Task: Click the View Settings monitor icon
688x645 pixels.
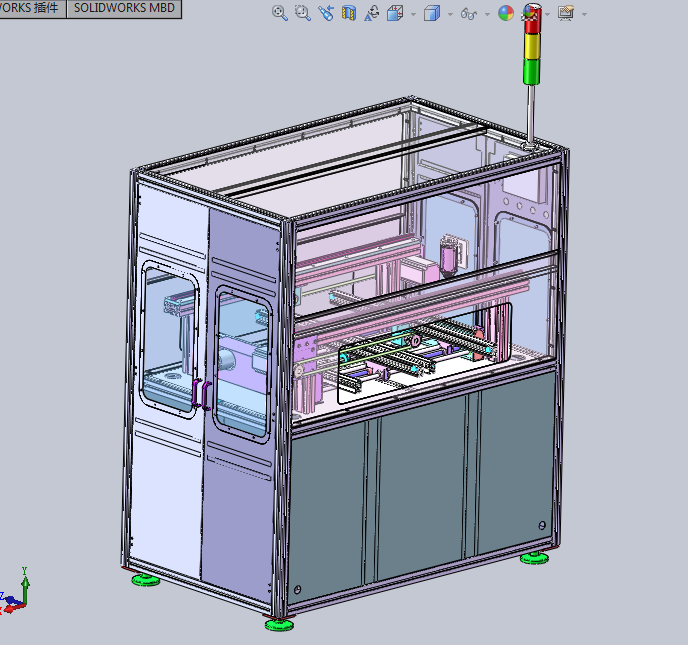Action: [566, 13]
